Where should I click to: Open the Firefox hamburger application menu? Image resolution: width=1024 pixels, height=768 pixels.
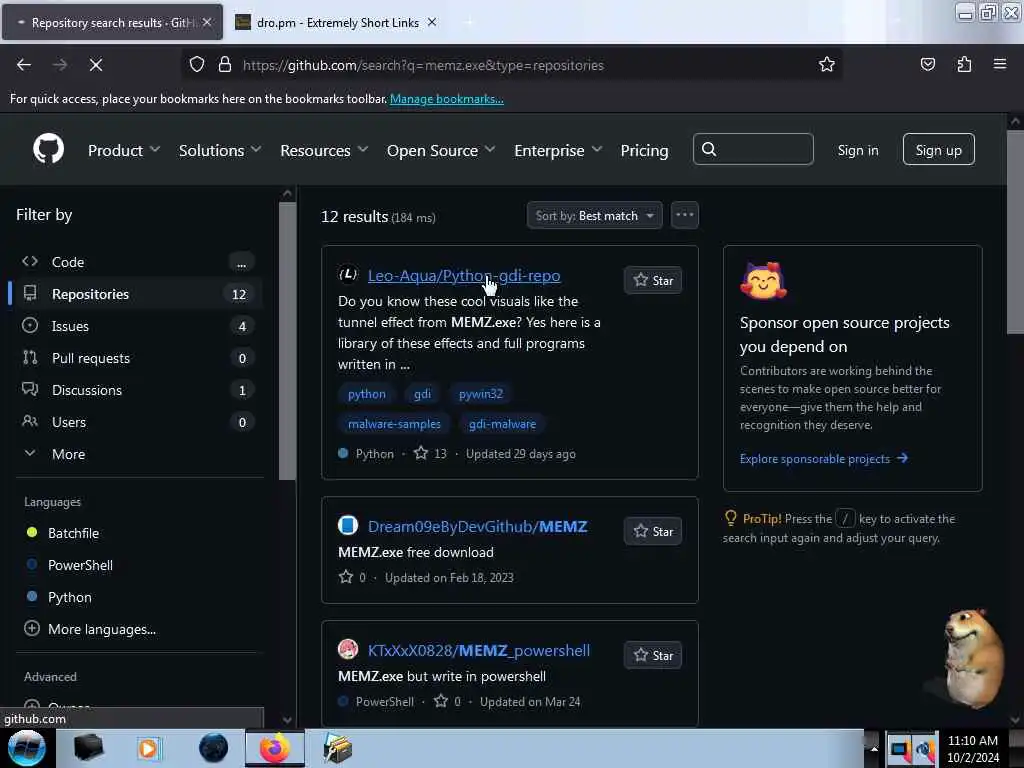tap(1000, 64)
